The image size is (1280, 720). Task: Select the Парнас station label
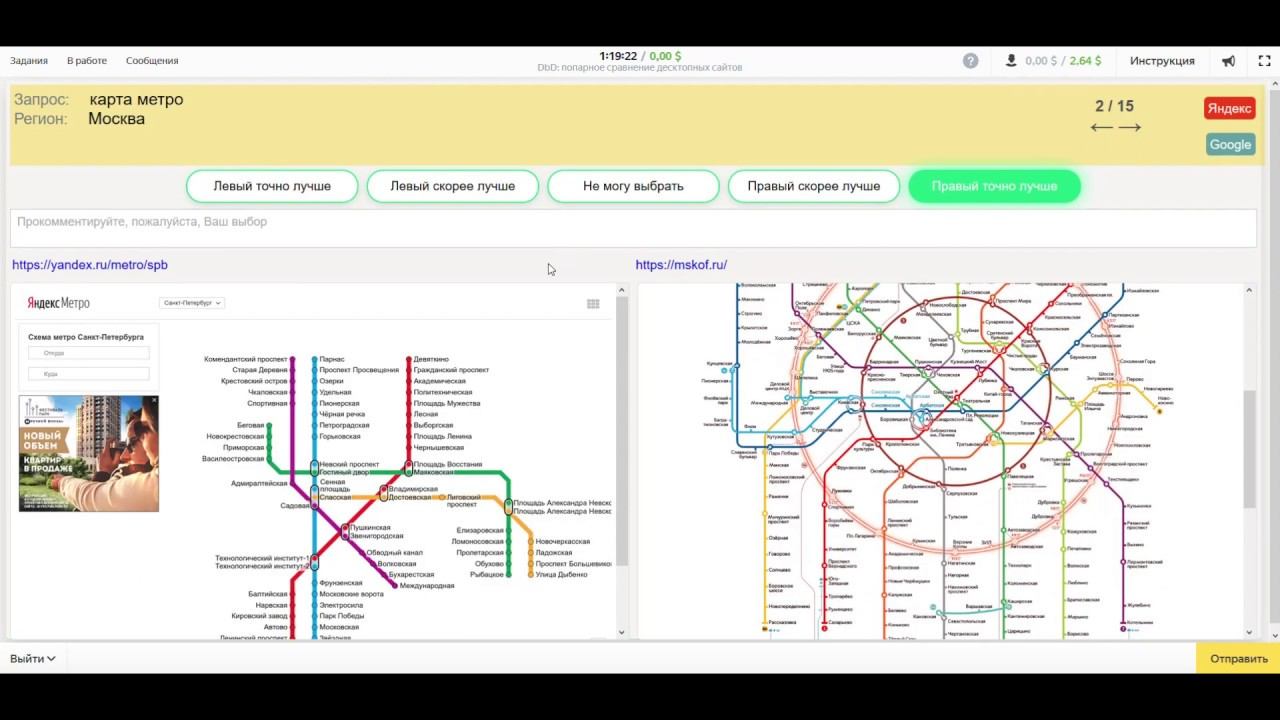pyautogui.click(x=332, y=359)
